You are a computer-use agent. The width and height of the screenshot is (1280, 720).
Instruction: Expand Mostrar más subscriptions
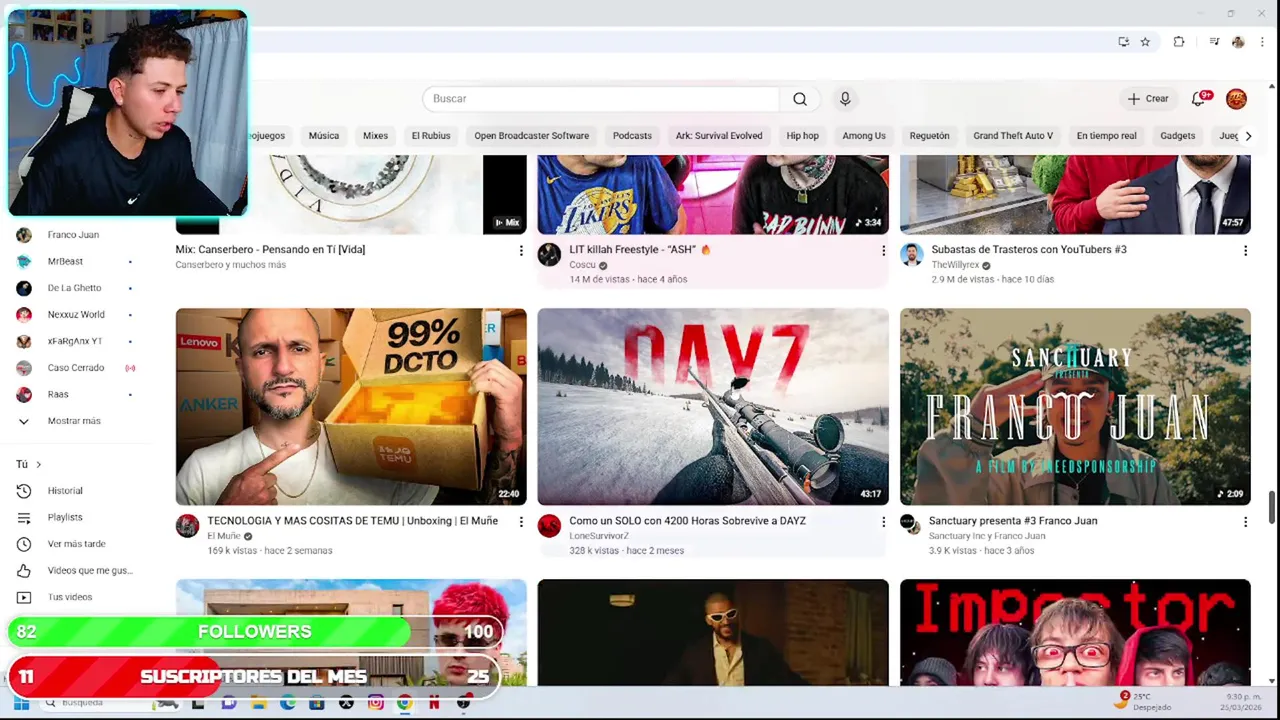[x=74, y=421]
